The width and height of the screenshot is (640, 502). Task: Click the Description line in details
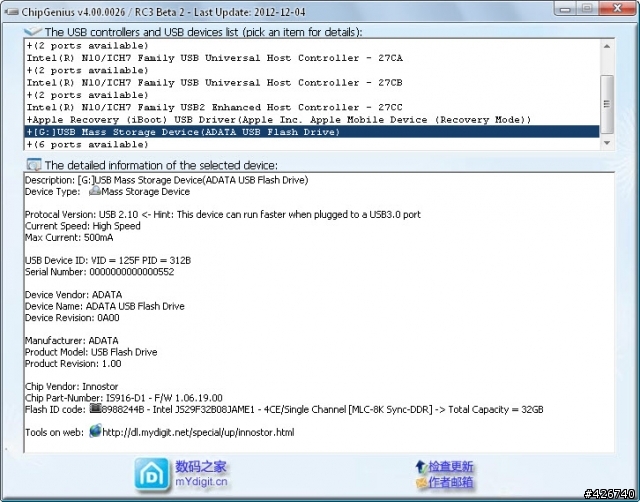(167, 180)
